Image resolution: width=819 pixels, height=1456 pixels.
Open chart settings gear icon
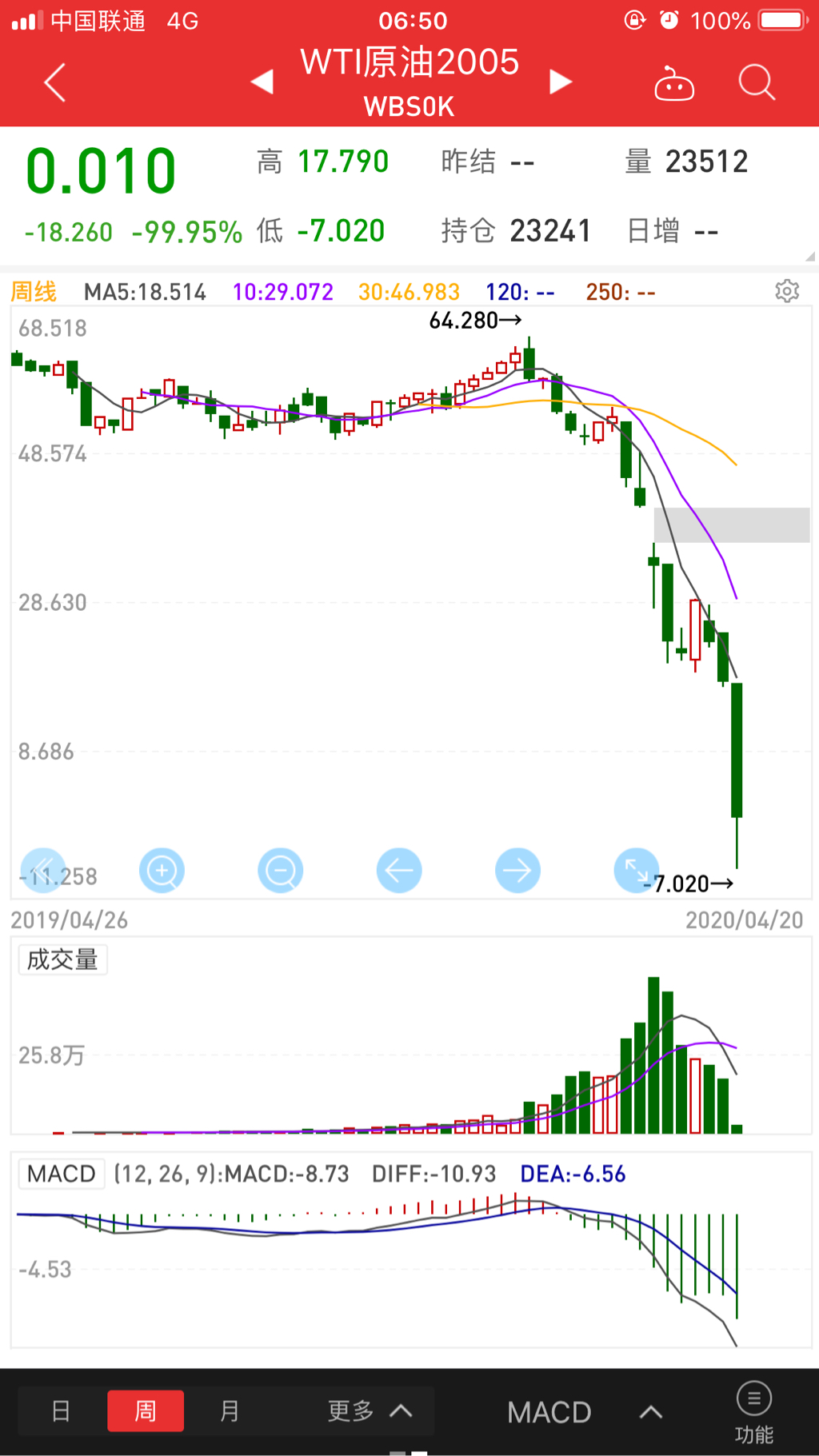(x=787, y=291)
